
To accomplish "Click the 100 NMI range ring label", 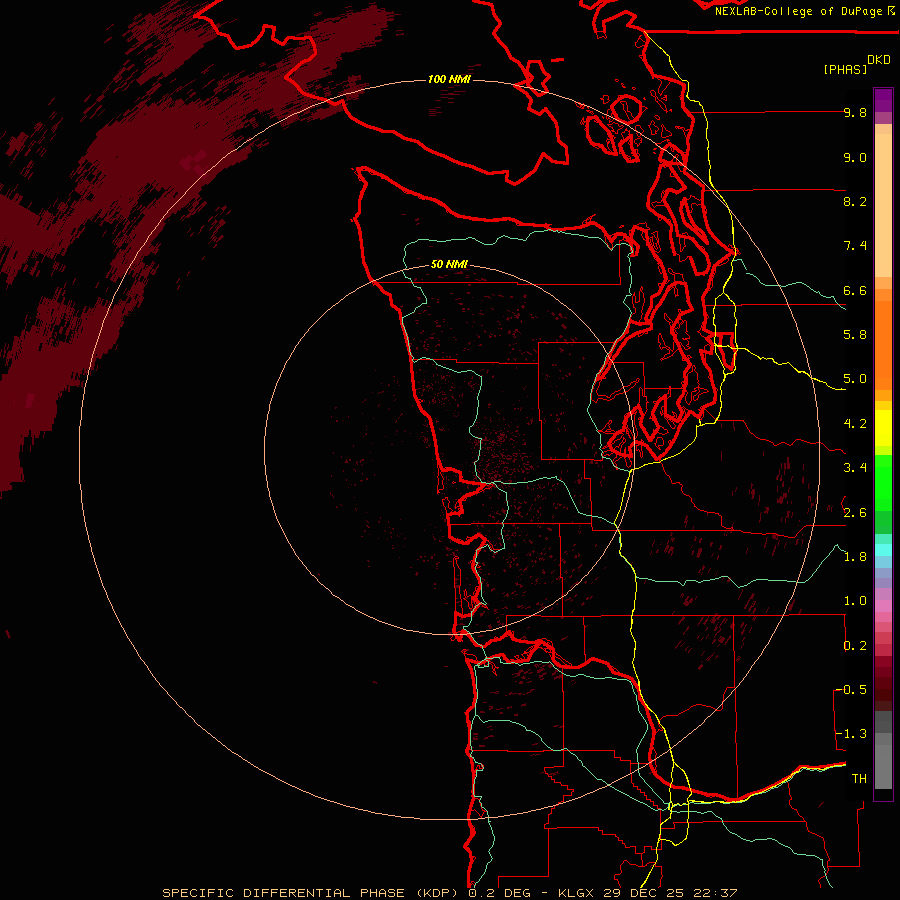I will point(449,79).
